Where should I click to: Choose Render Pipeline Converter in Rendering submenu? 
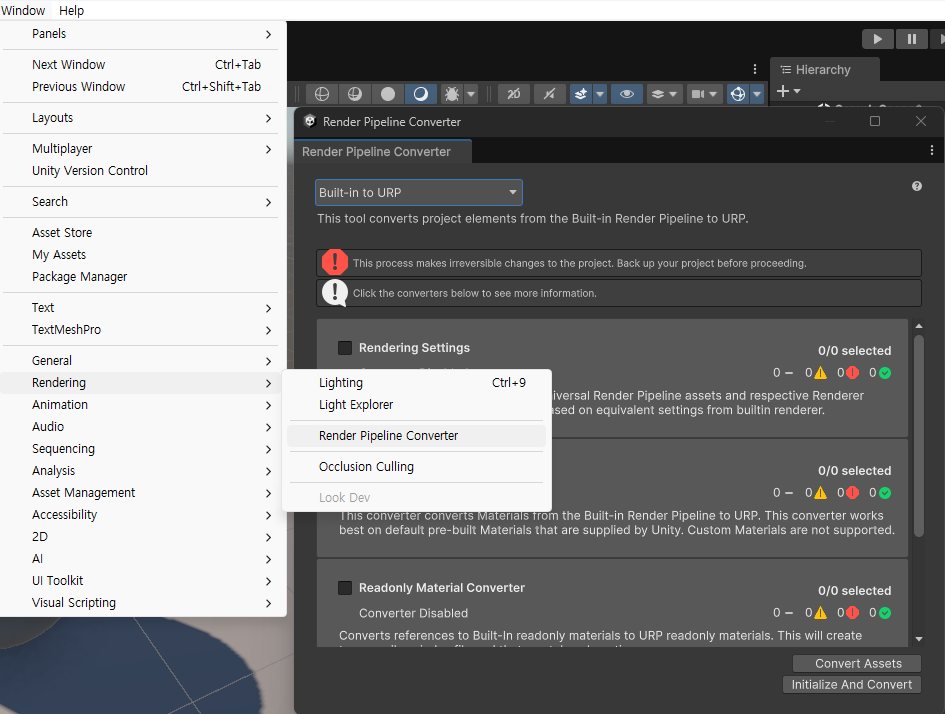pos(416,436)
